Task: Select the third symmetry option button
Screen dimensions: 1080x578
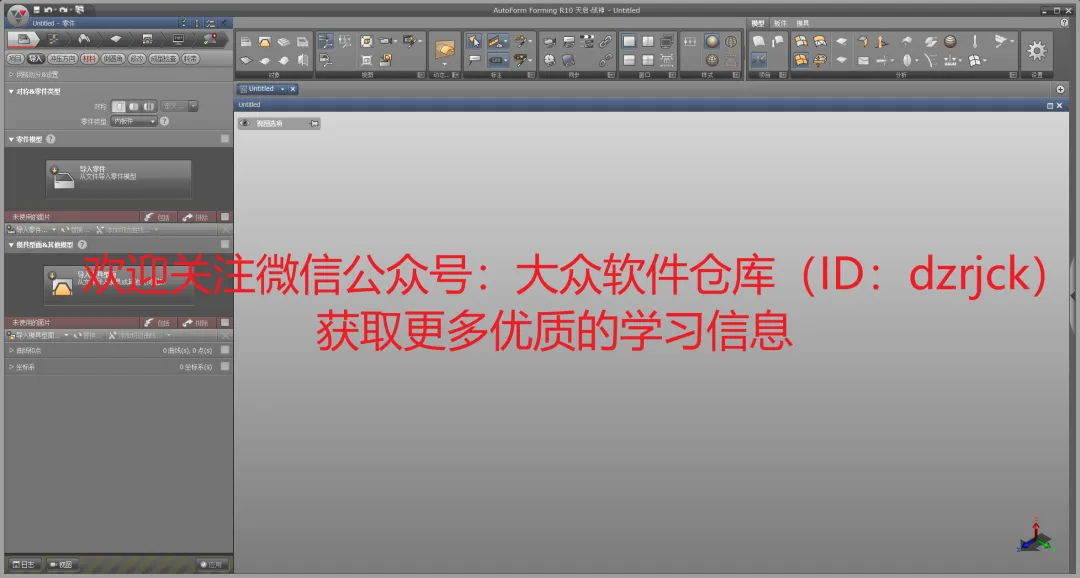Action: tap(148, 106)
